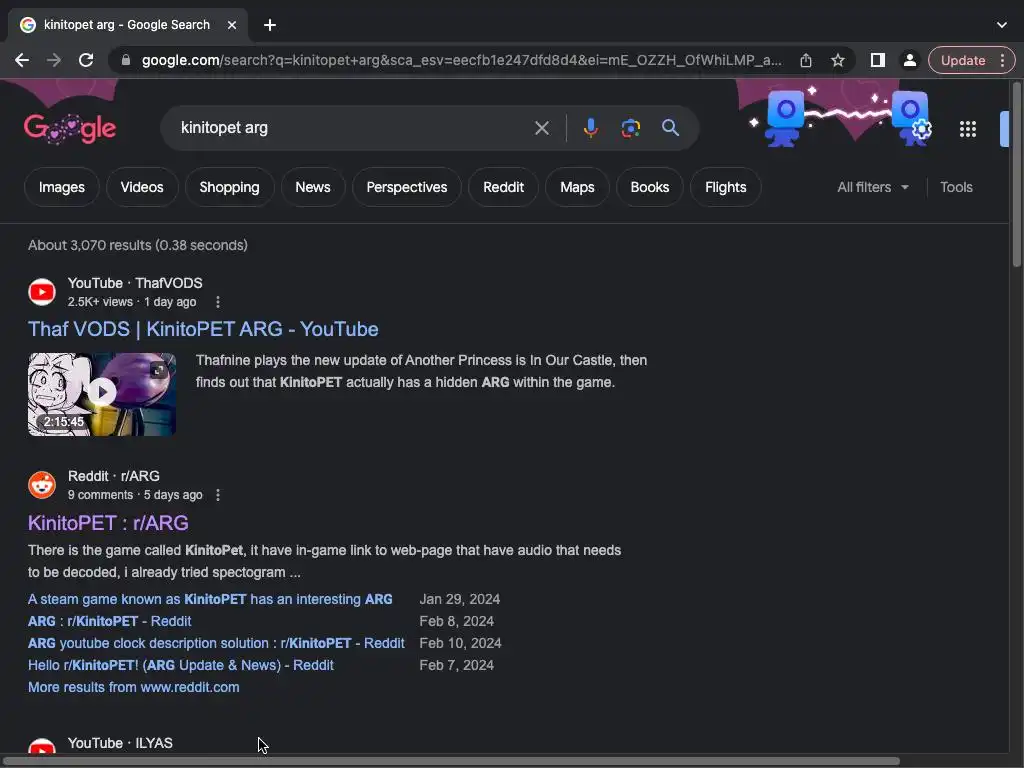Image resolution: width=1024 pixels, height=768 pixels.
Task: Click the YouTube favicon of ThafVODS result
Action: pyautogui.click(x=42, y=292)
